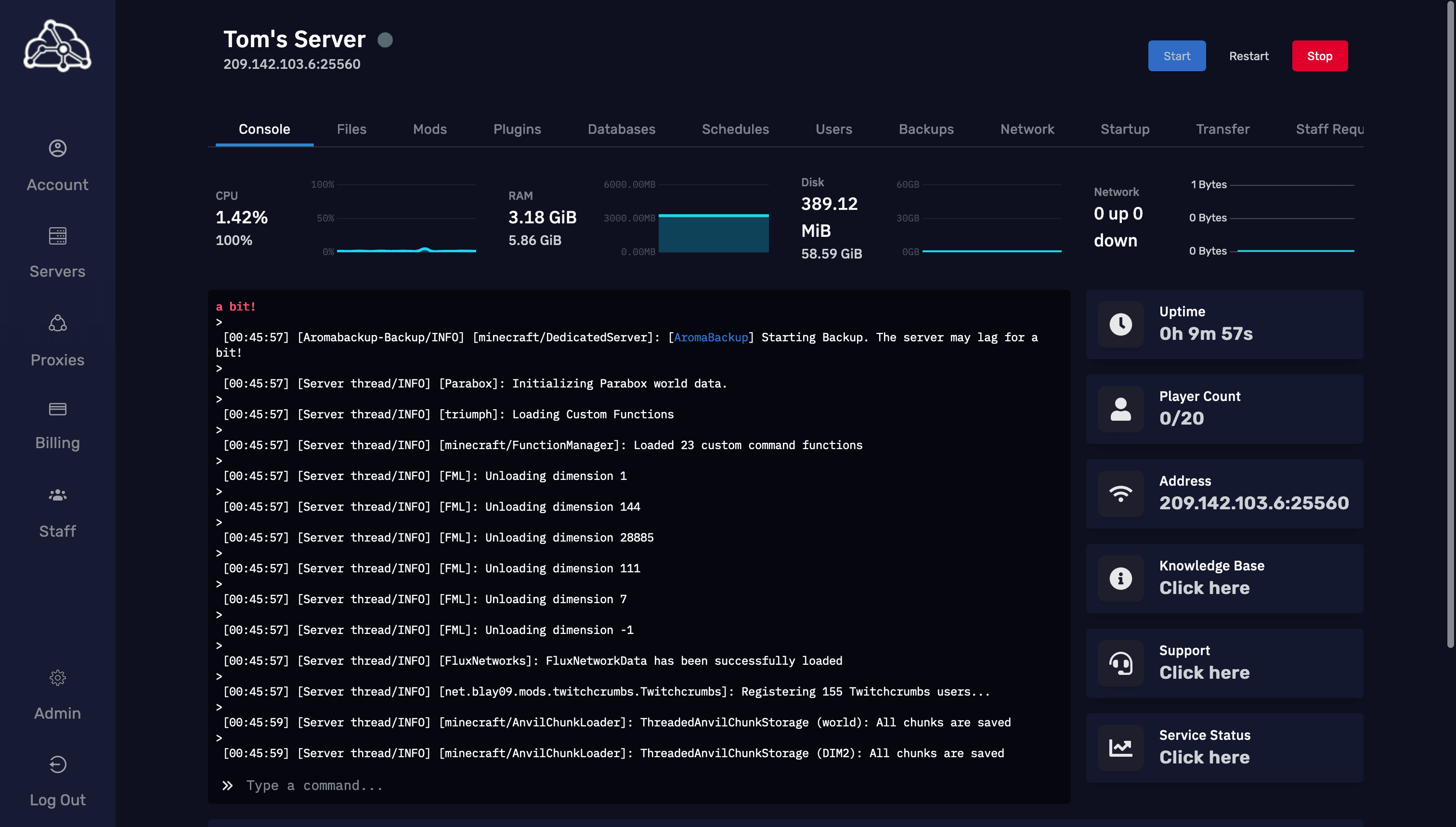
Task: Click the Service Status chart icon
Action: coord(1120,748)
